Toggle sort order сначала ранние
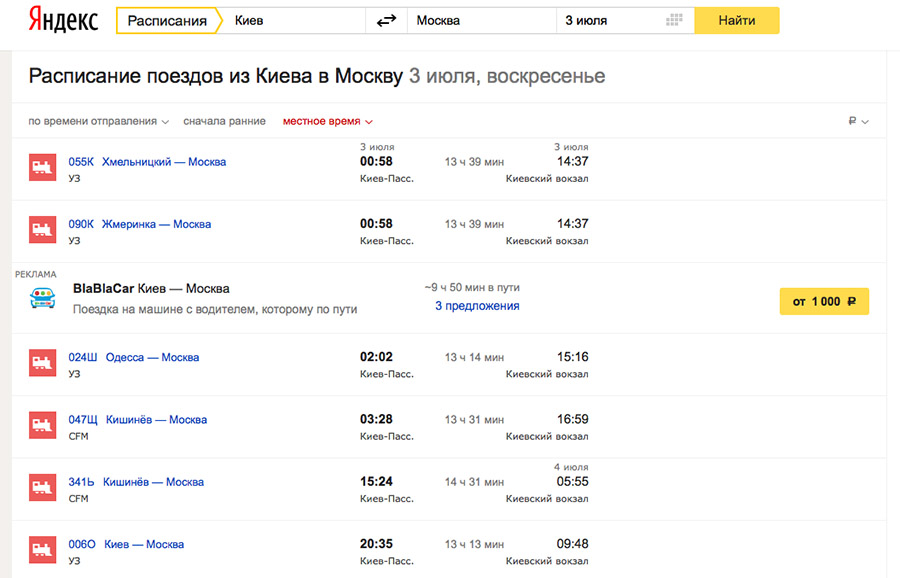The height and width of the screenshot is (578, 900). click(224, 121)
